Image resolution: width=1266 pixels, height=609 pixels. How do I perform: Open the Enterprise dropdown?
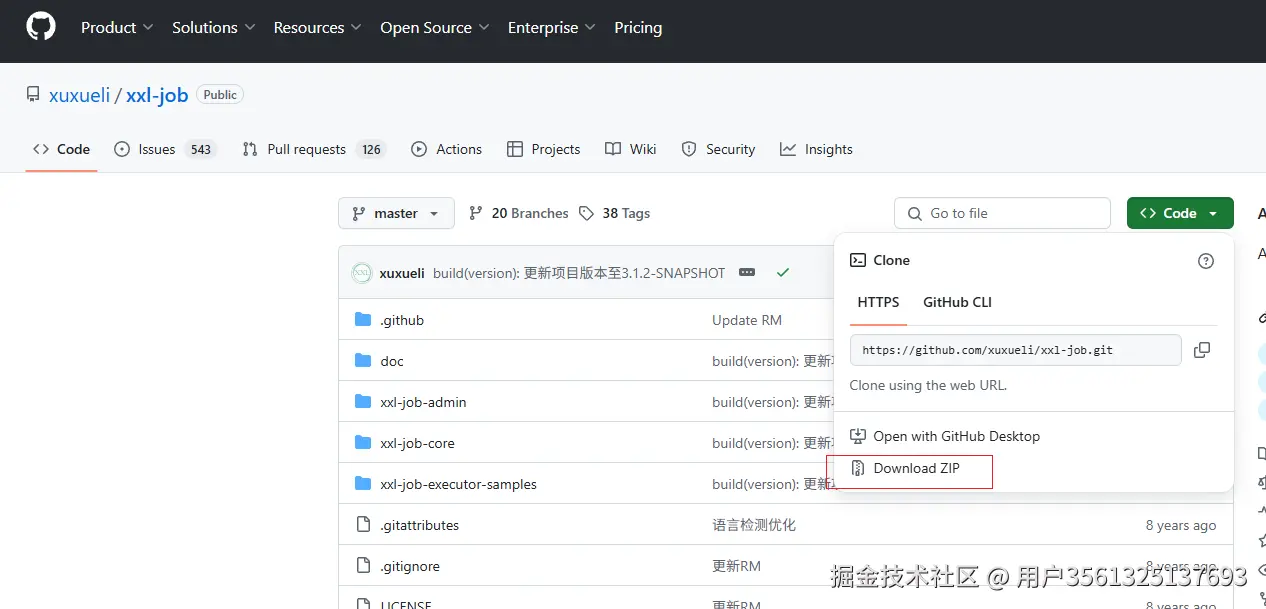[x=551, y=28]
